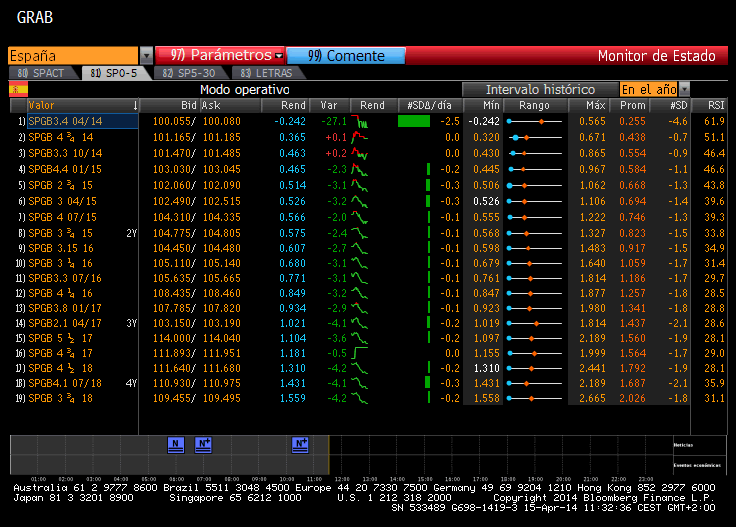Click RSI value 61.9
The height and width of the screenshot is (527, 736).
(x=714, y=122)
